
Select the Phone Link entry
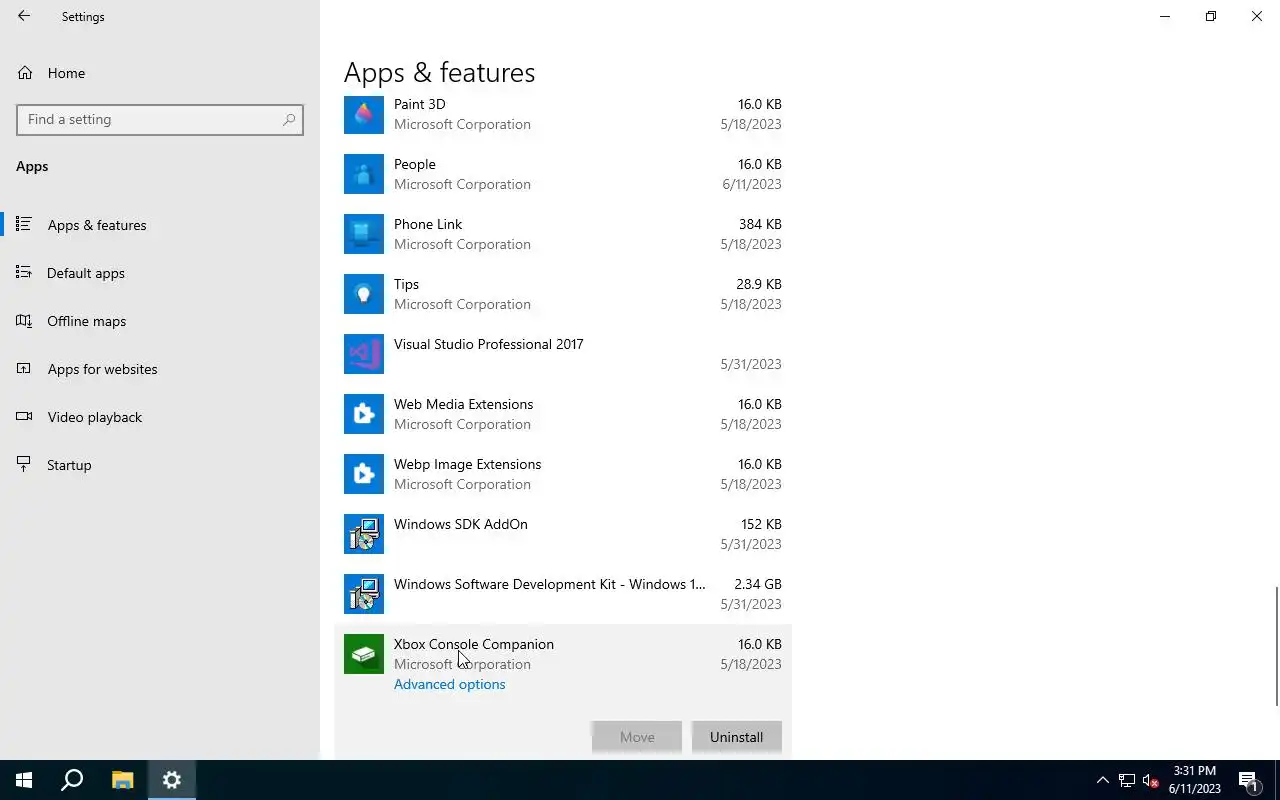(x=563, y=234)
